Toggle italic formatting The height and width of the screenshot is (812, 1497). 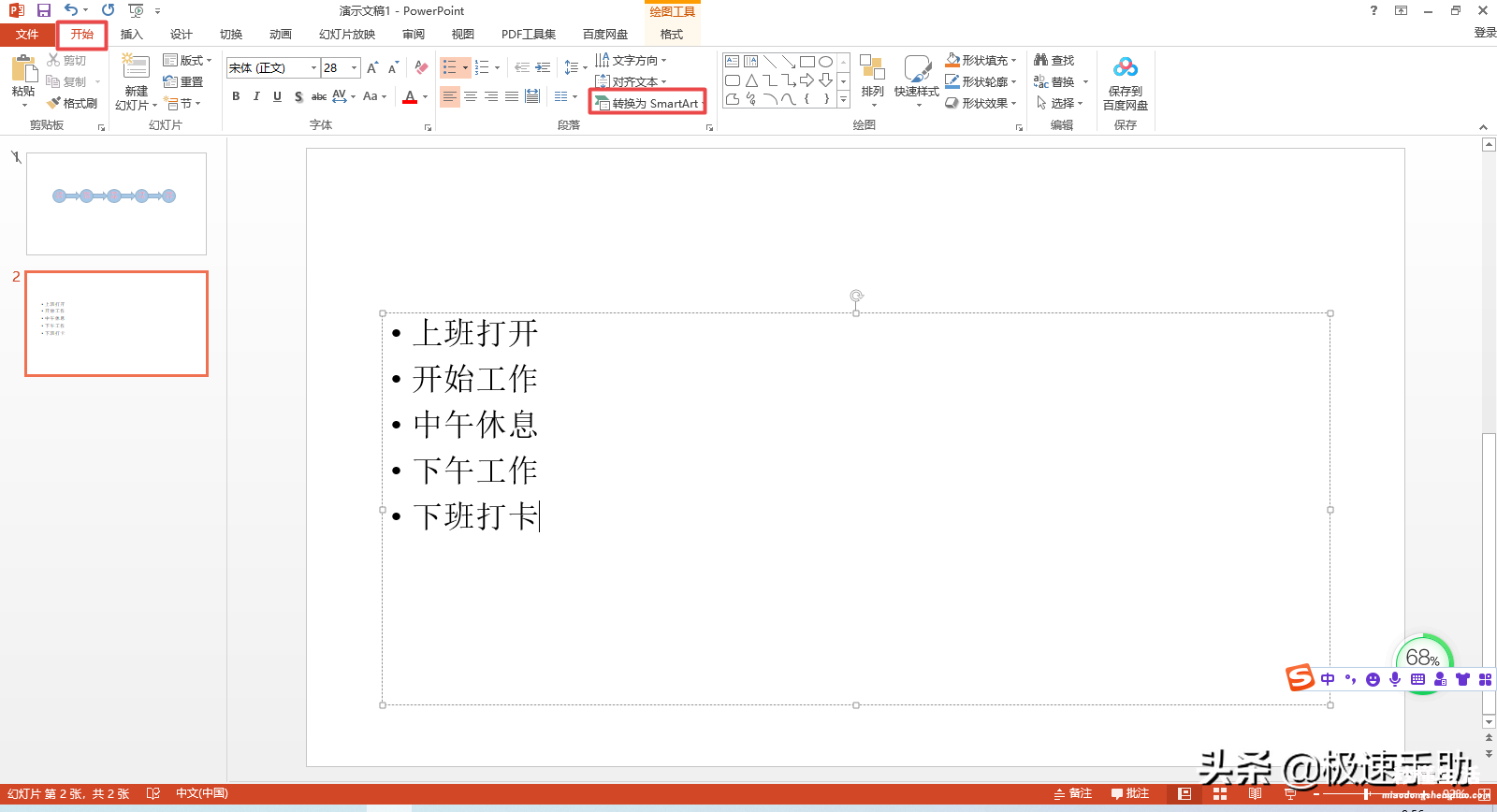[256, 96]
